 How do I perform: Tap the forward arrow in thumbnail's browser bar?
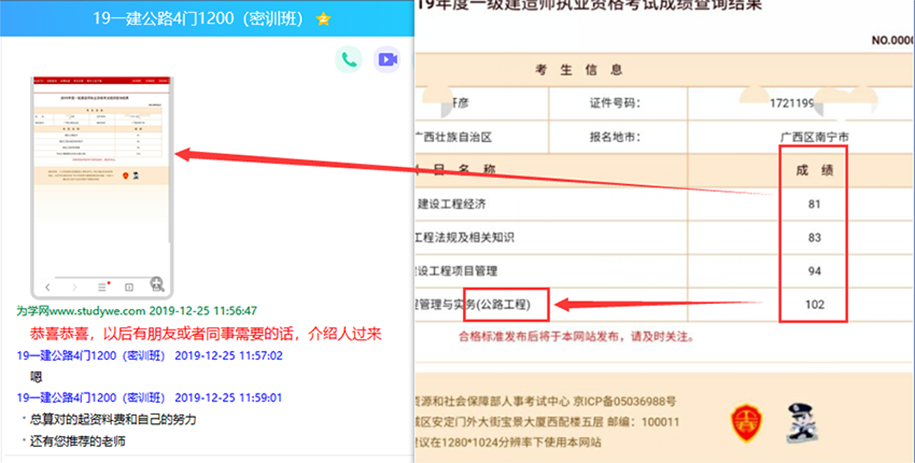coord(73,287)
